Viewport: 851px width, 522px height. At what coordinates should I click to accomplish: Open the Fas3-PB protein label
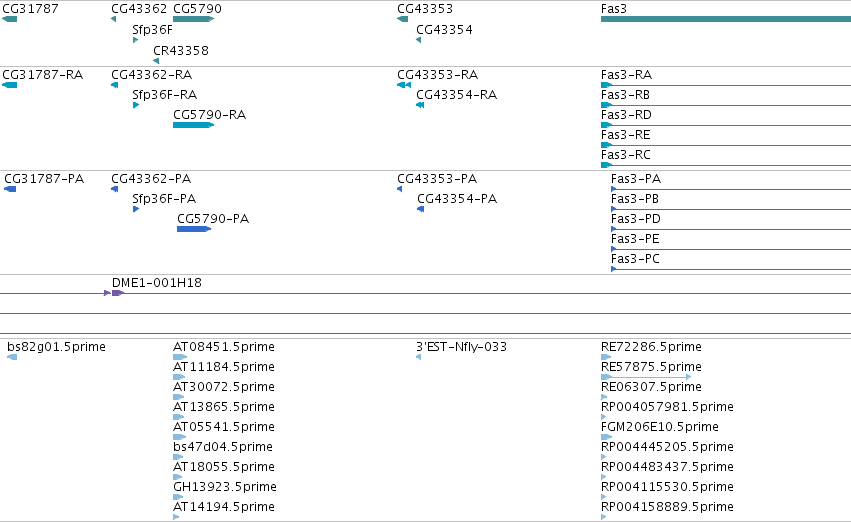tap(635, 199)
